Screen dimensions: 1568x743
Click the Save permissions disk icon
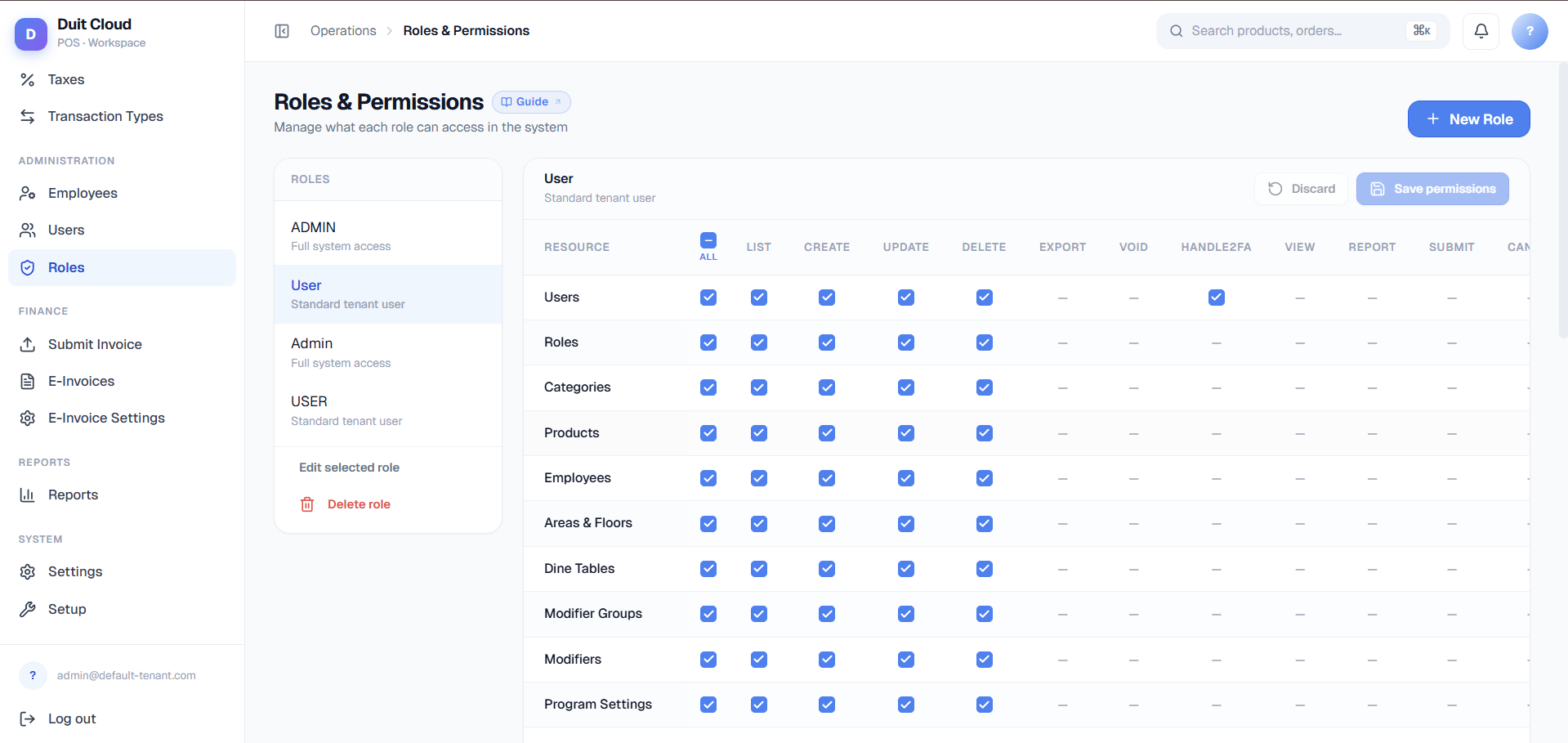click(x=1378, y=189)
